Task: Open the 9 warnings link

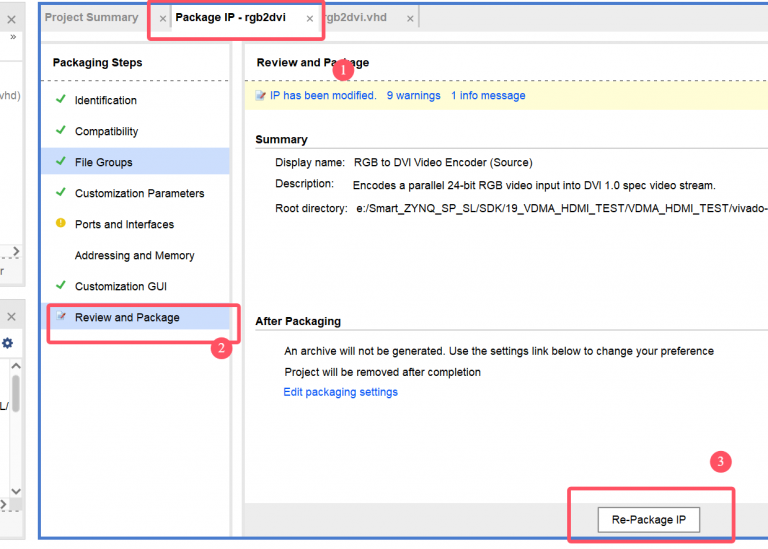Action: click(x=413, y=96)
